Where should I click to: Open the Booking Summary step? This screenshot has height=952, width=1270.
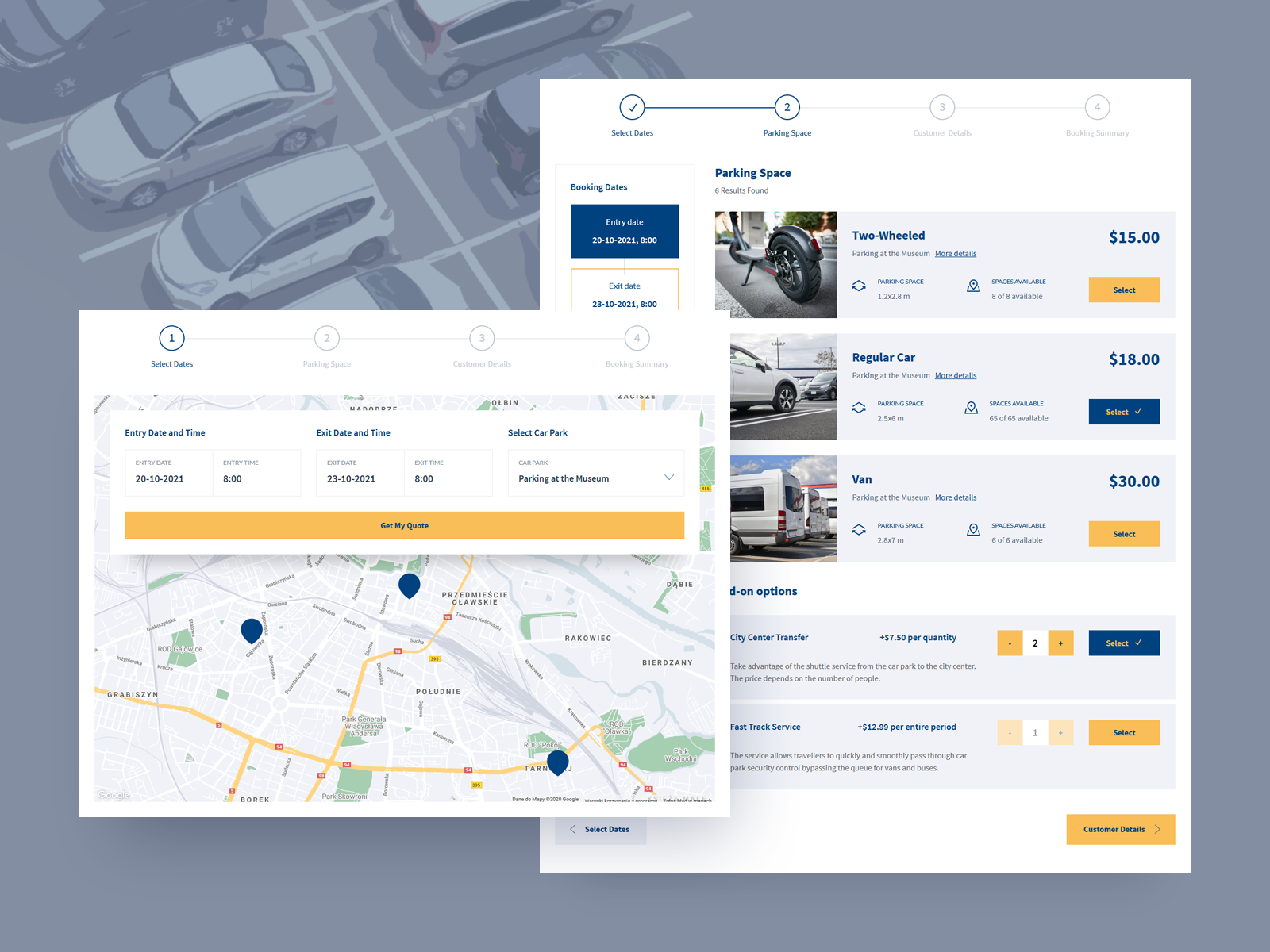click(x=1097, y=107)
